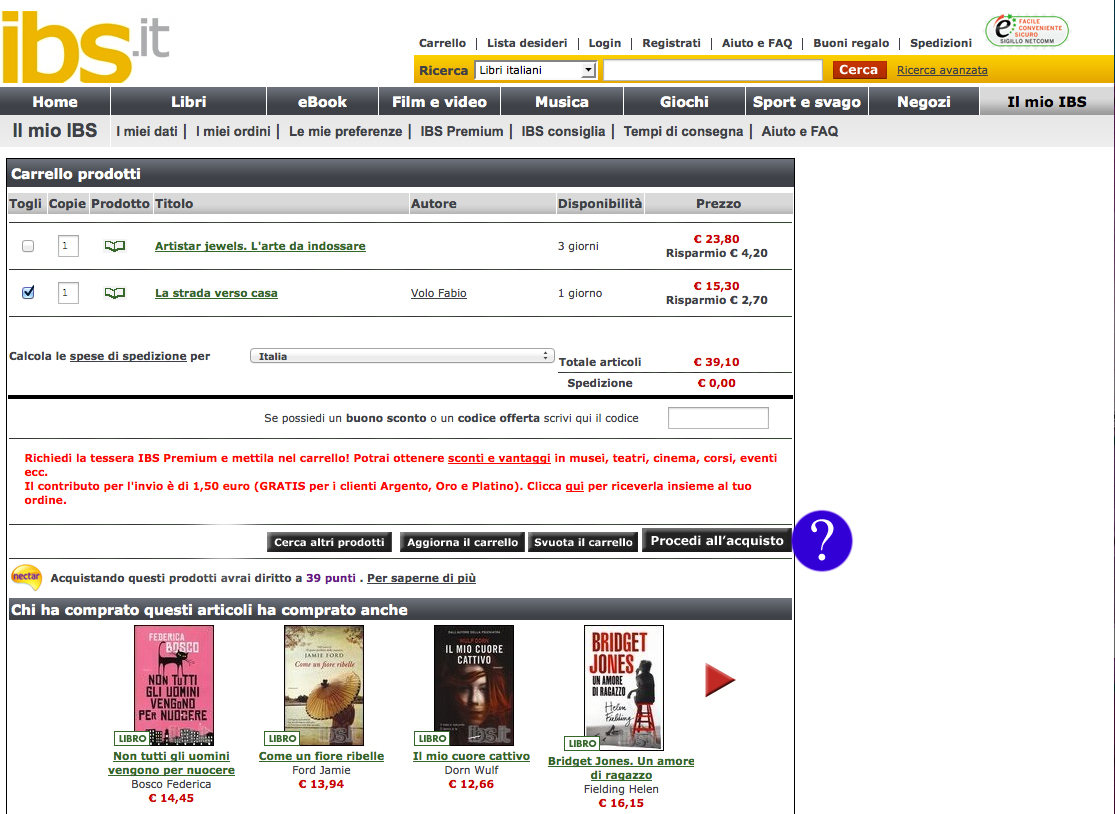The image size is (1115, 814).
Task: Click book icon for Artistar jewels
Action: click(114, 246)
